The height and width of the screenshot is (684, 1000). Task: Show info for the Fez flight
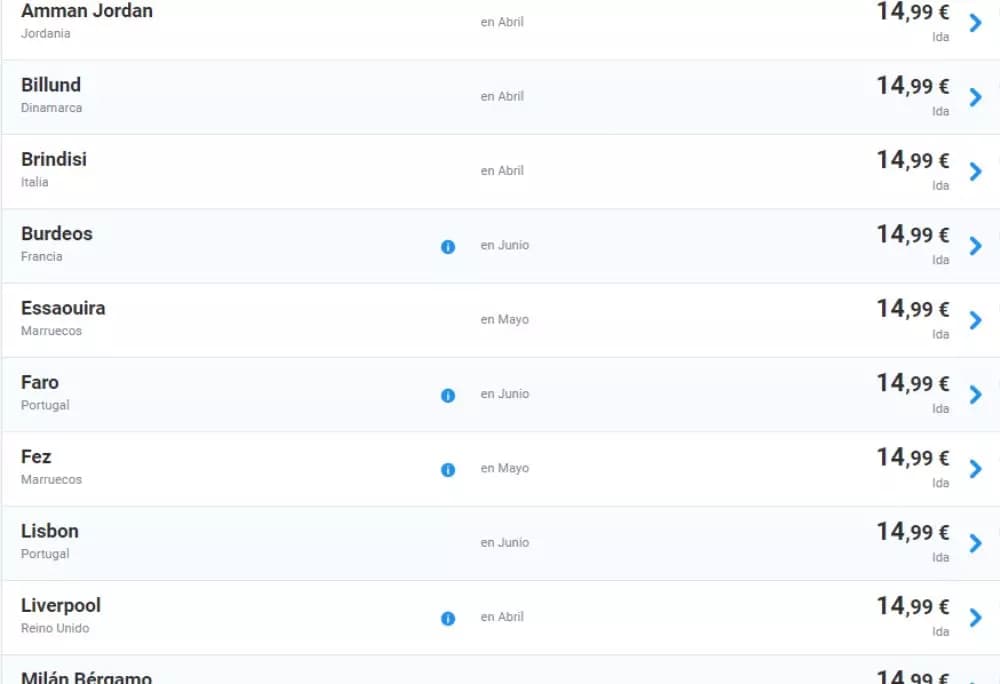(x=448, y=469)
